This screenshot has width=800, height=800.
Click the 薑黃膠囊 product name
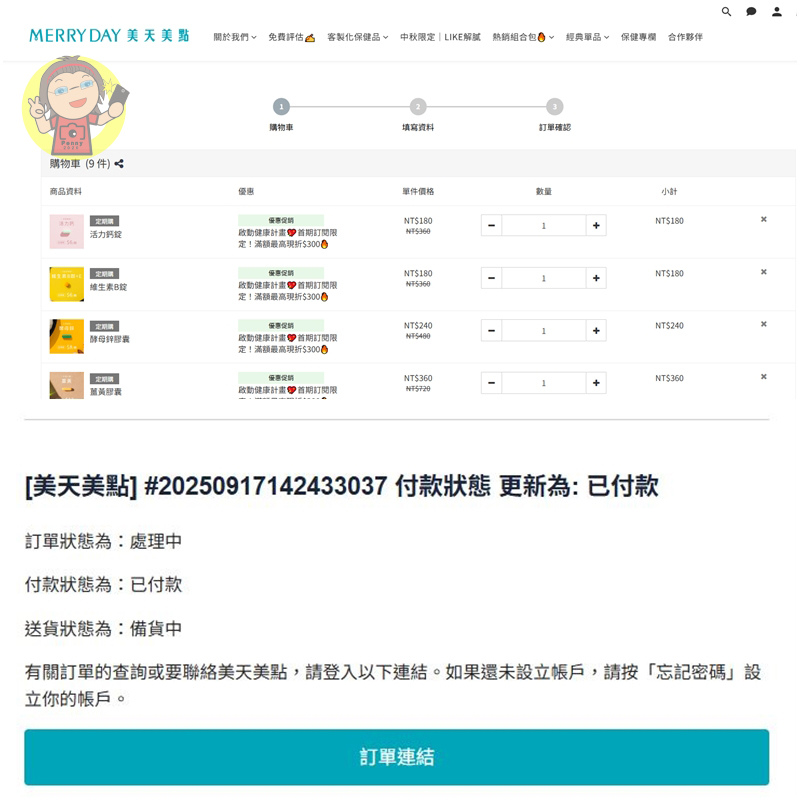click(106, 392)
